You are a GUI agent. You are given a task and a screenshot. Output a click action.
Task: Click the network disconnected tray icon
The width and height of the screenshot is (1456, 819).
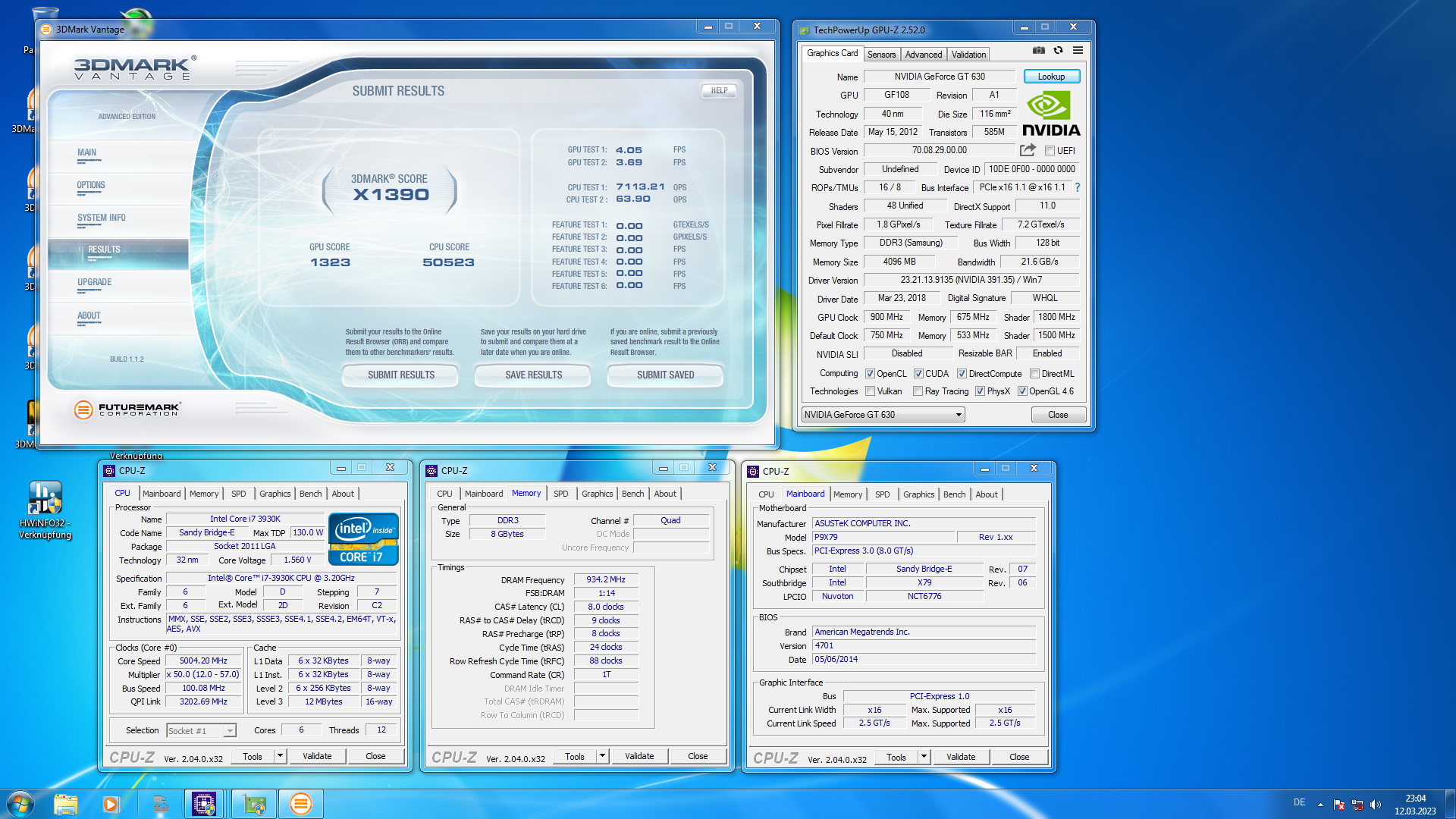click(x=1357, y=805)
